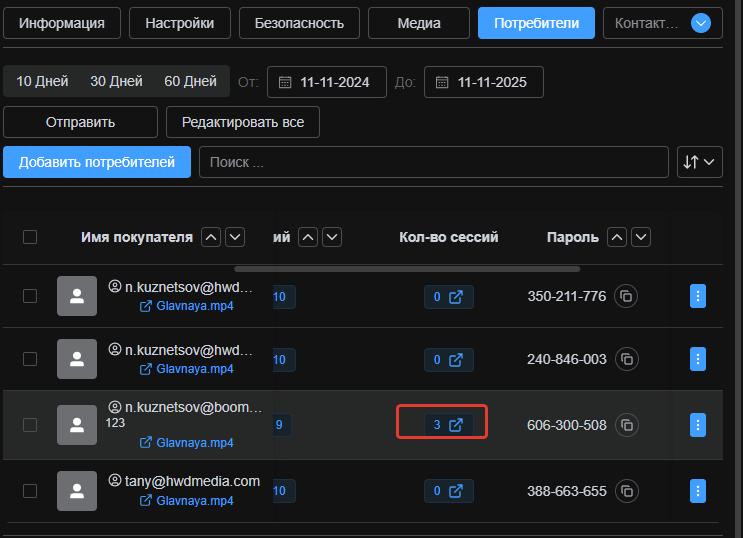
Task: Check the row with password 240-846-003
Action: (30, 359)
